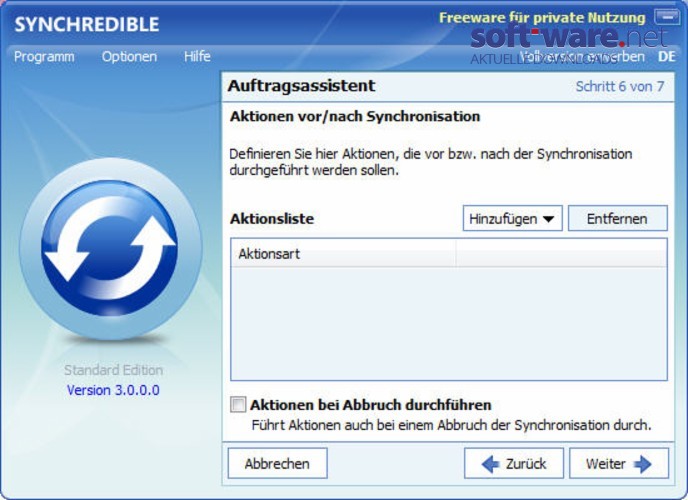
Task: Click the large sync arrows logo
Action: [110, 248]
